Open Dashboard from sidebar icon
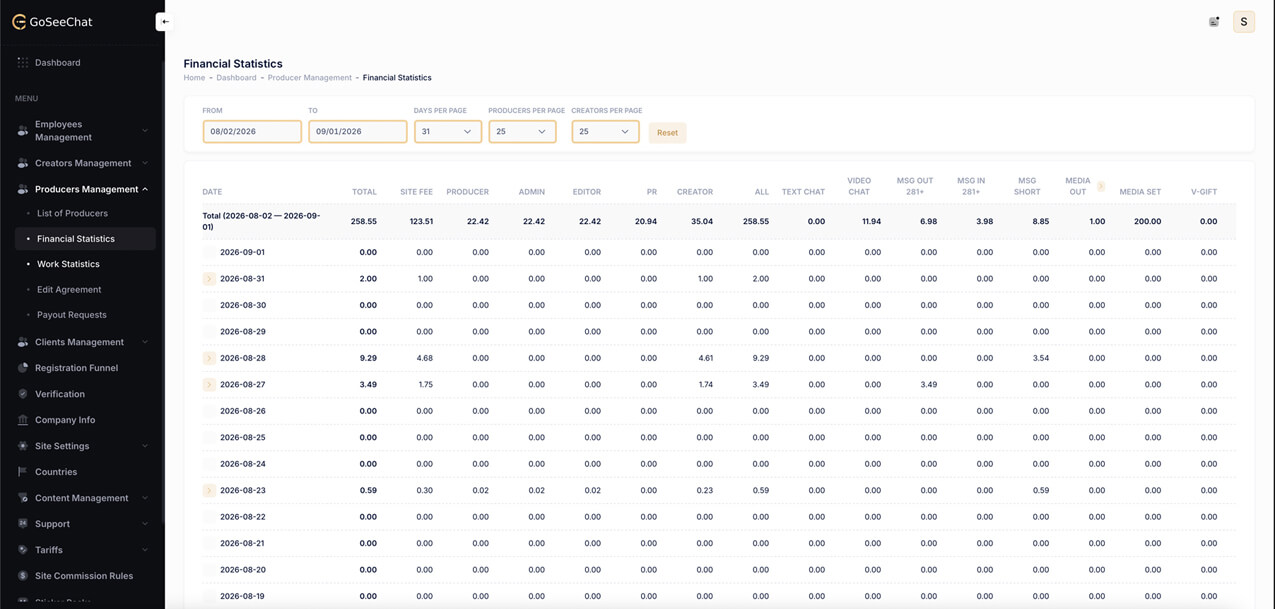 [x=22, y=63]
